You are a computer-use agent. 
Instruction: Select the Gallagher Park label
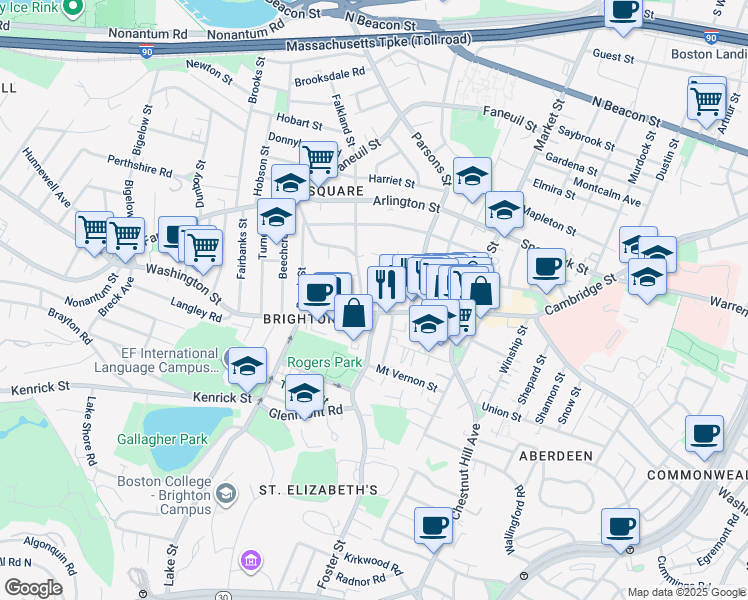click(163, 439)
